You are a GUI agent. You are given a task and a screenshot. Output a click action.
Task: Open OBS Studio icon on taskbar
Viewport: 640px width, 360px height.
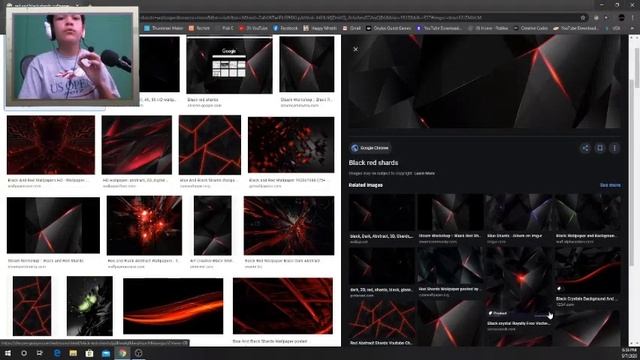(x=138, y=353)
